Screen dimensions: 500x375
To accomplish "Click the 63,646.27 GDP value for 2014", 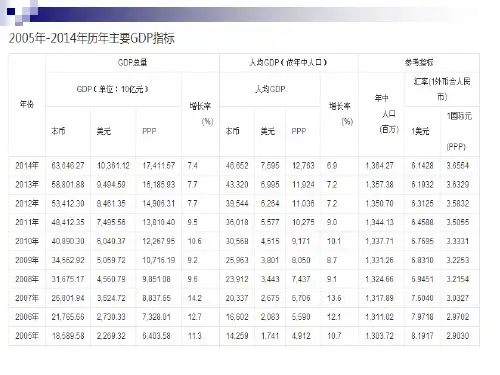I will (x=68, y=166).
